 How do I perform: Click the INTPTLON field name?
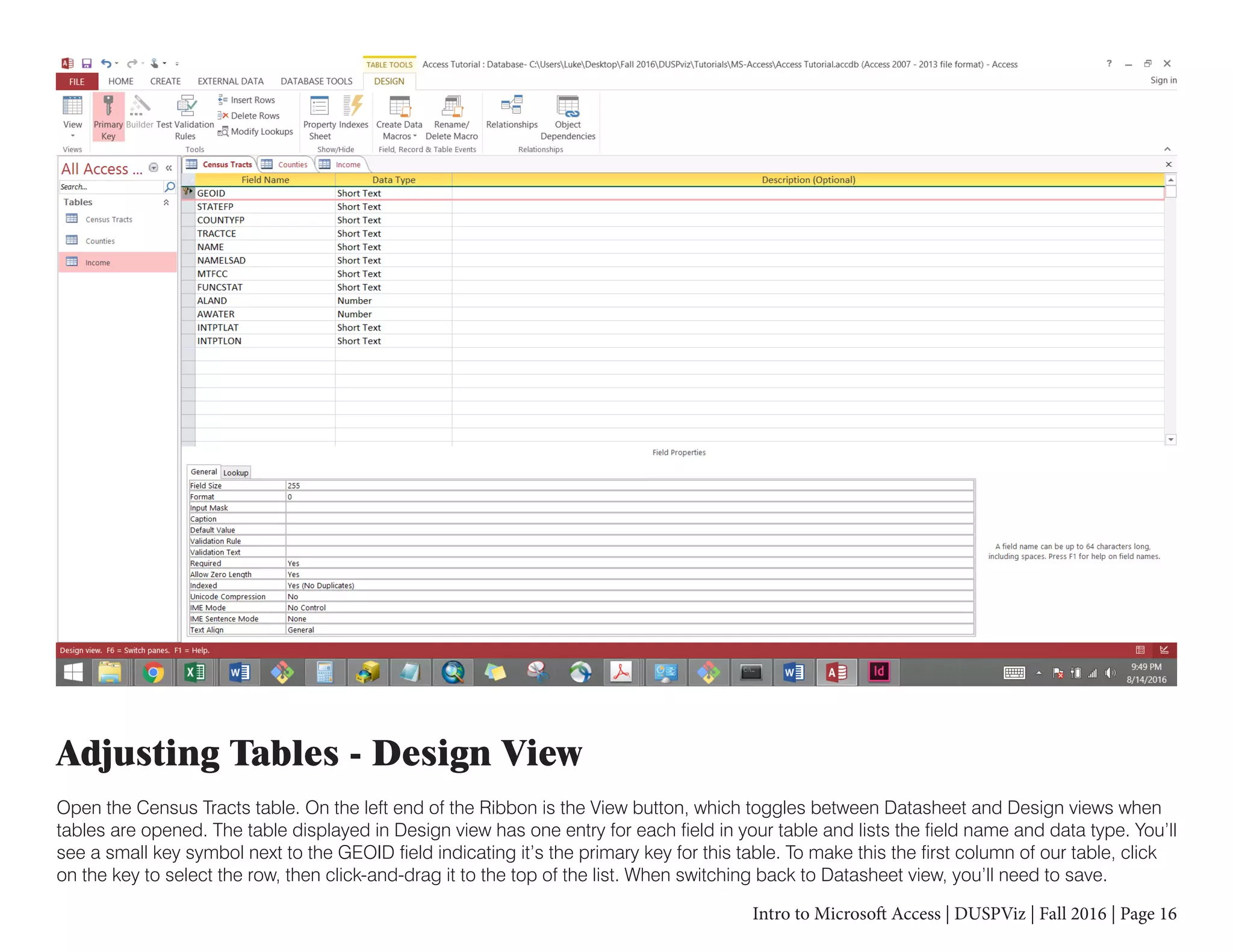point(265,341)
